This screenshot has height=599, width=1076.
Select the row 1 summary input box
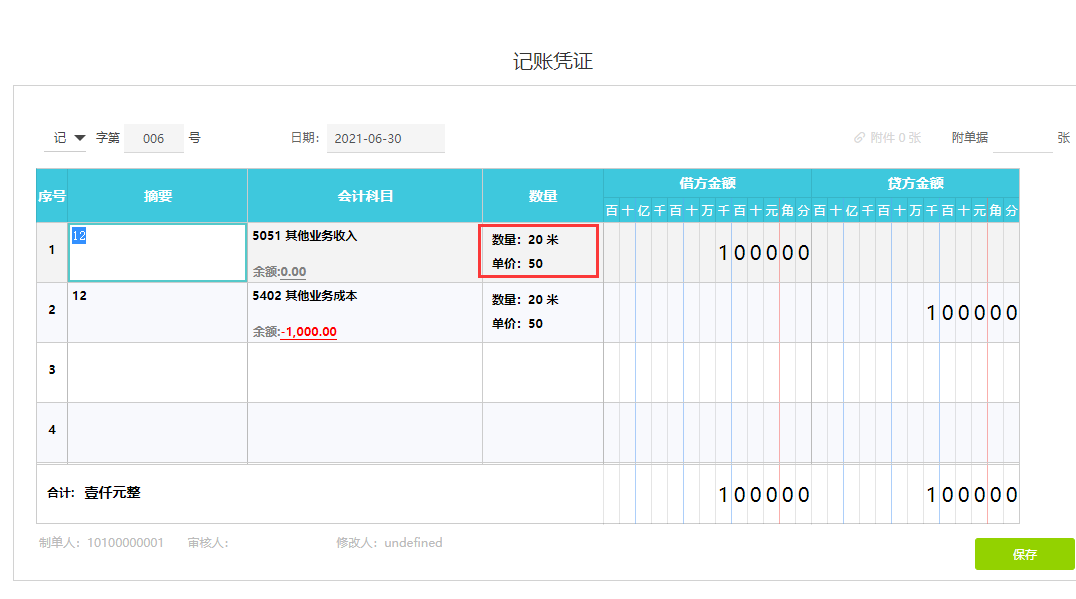coord(157,252)
